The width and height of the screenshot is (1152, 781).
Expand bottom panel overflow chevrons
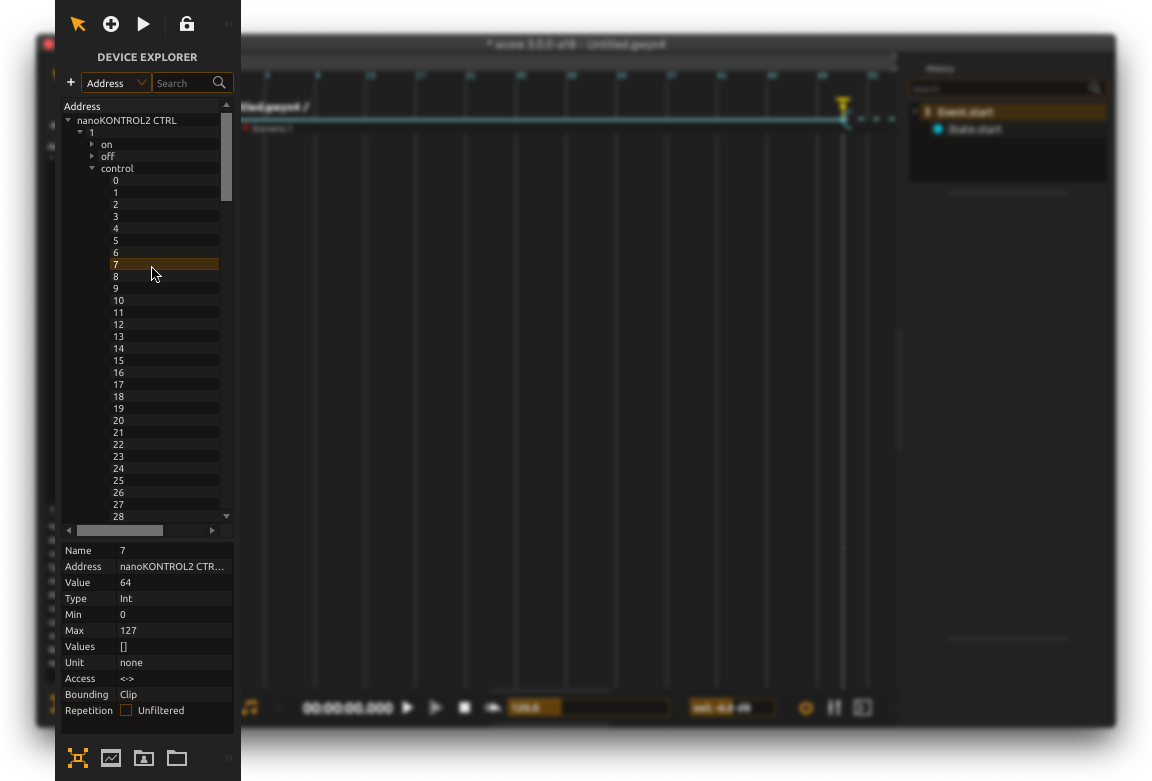pos(228,757)
